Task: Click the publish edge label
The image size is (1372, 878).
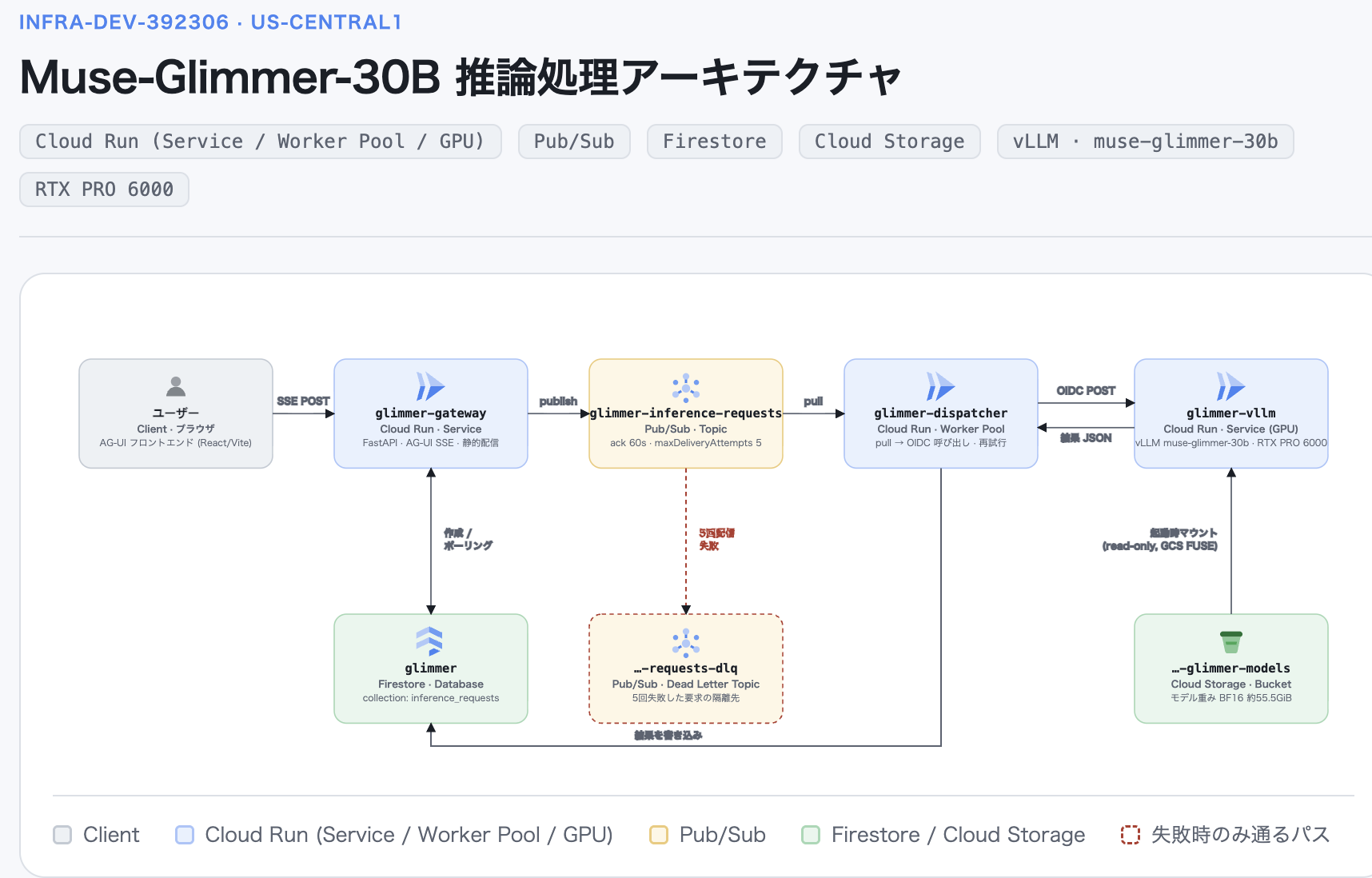Action: pyautogui.click(x=558, y=401)
